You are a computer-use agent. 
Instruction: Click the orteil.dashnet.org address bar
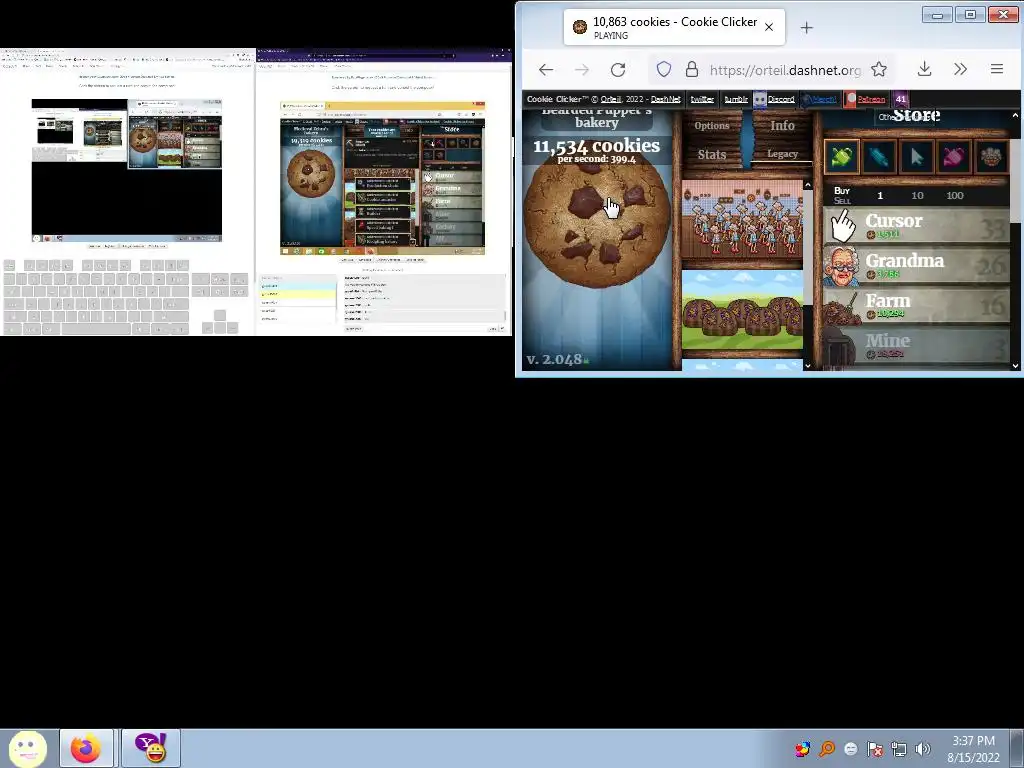tap(785, 69)
